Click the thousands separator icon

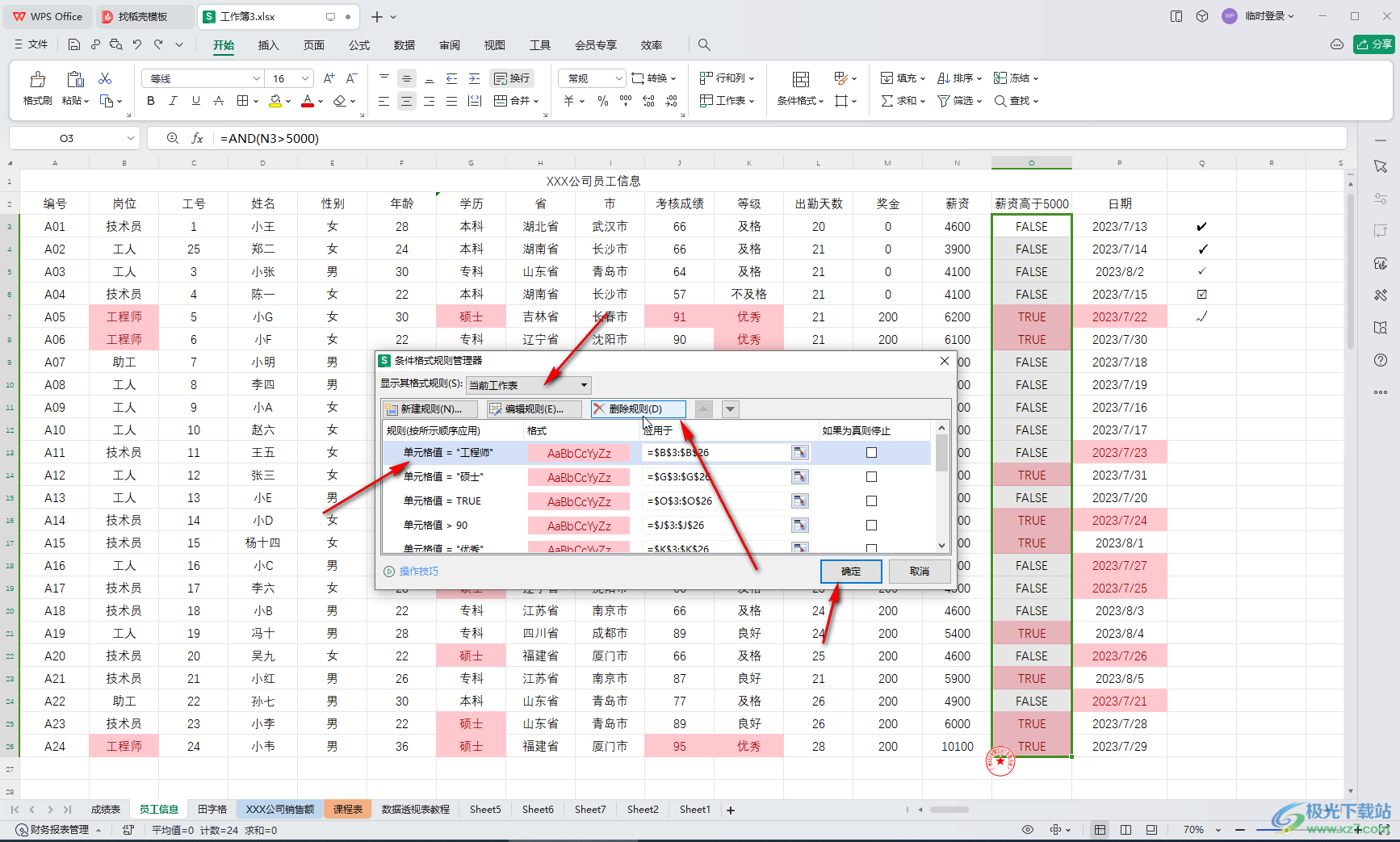coord(626,101)
